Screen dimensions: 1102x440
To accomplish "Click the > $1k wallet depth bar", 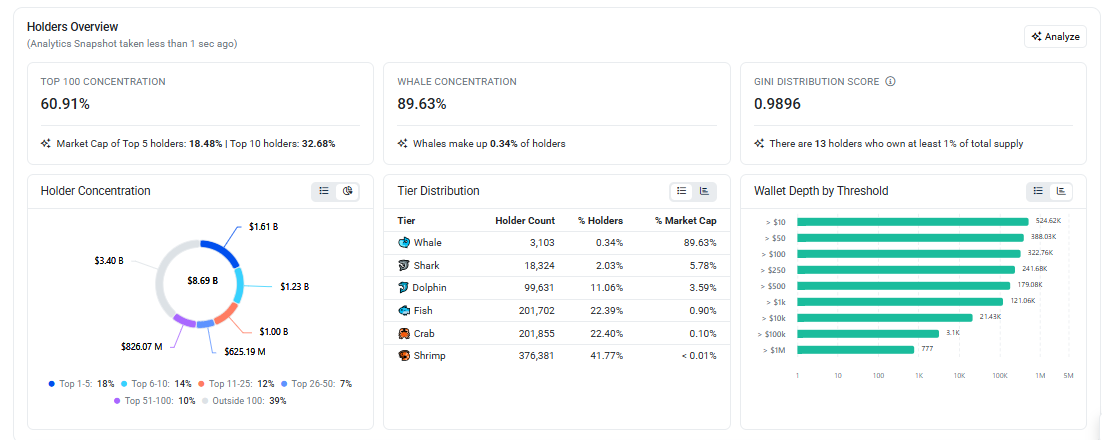I will (x=900, y=302).
